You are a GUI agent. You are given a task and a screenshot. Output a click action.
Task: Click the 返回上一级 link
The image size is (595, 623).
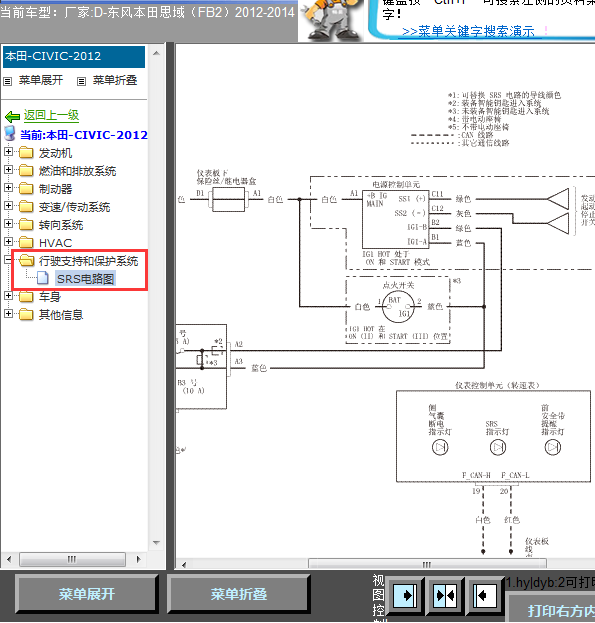(x=51, y=115)
